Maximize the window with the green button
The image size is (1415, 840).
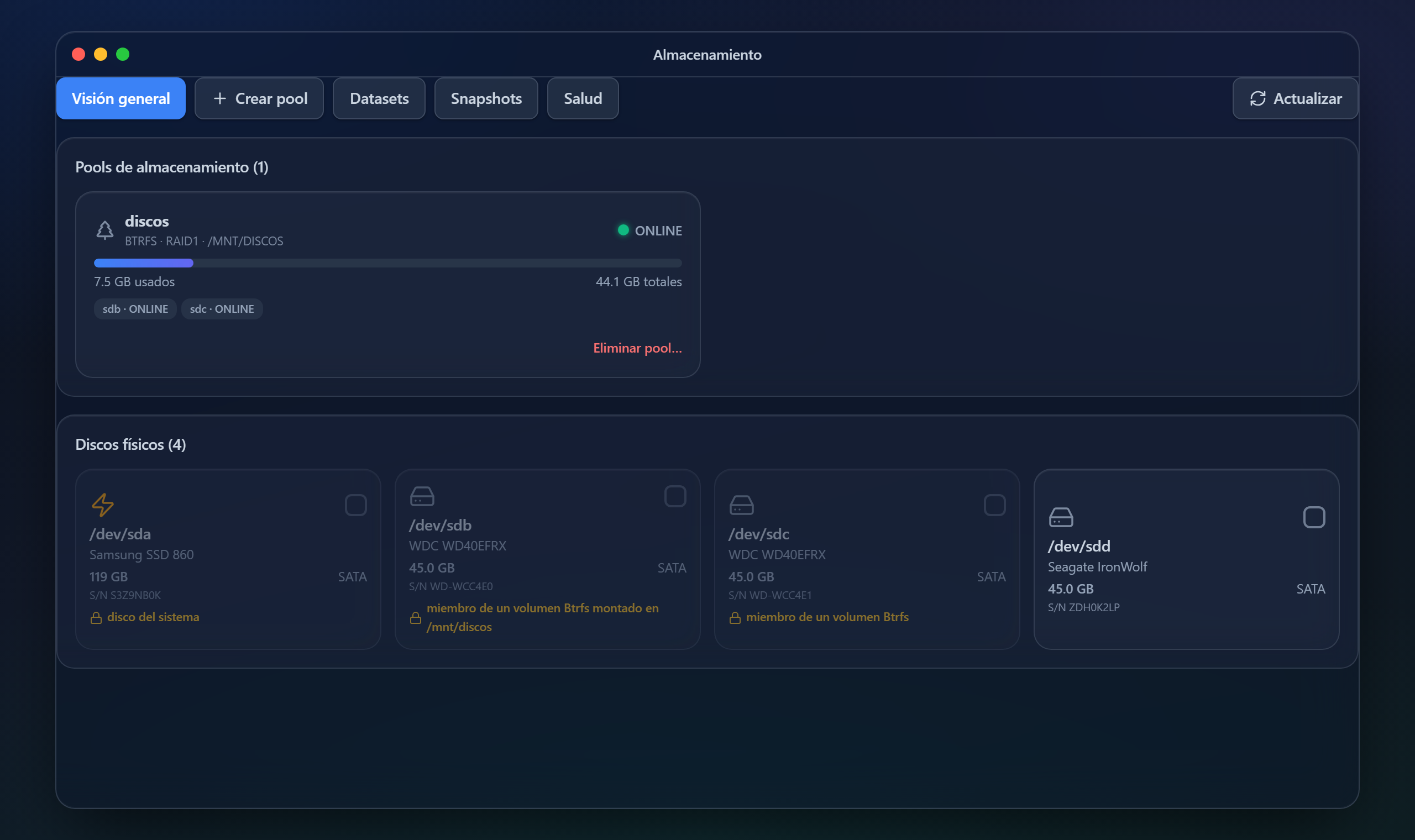123,54
